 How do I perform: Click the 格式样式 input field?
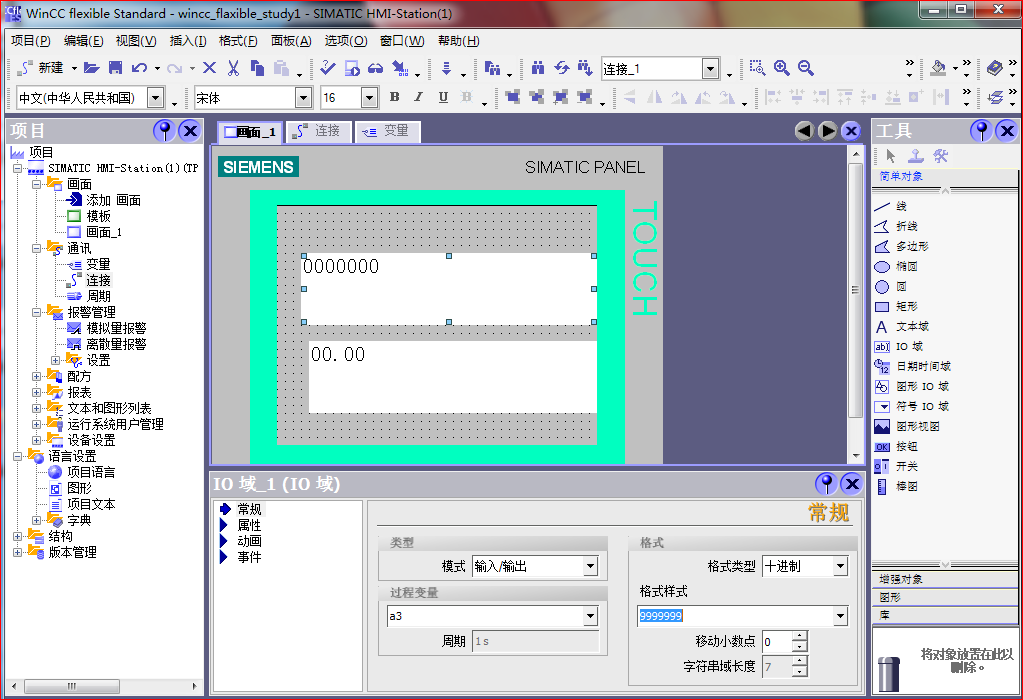735,616
